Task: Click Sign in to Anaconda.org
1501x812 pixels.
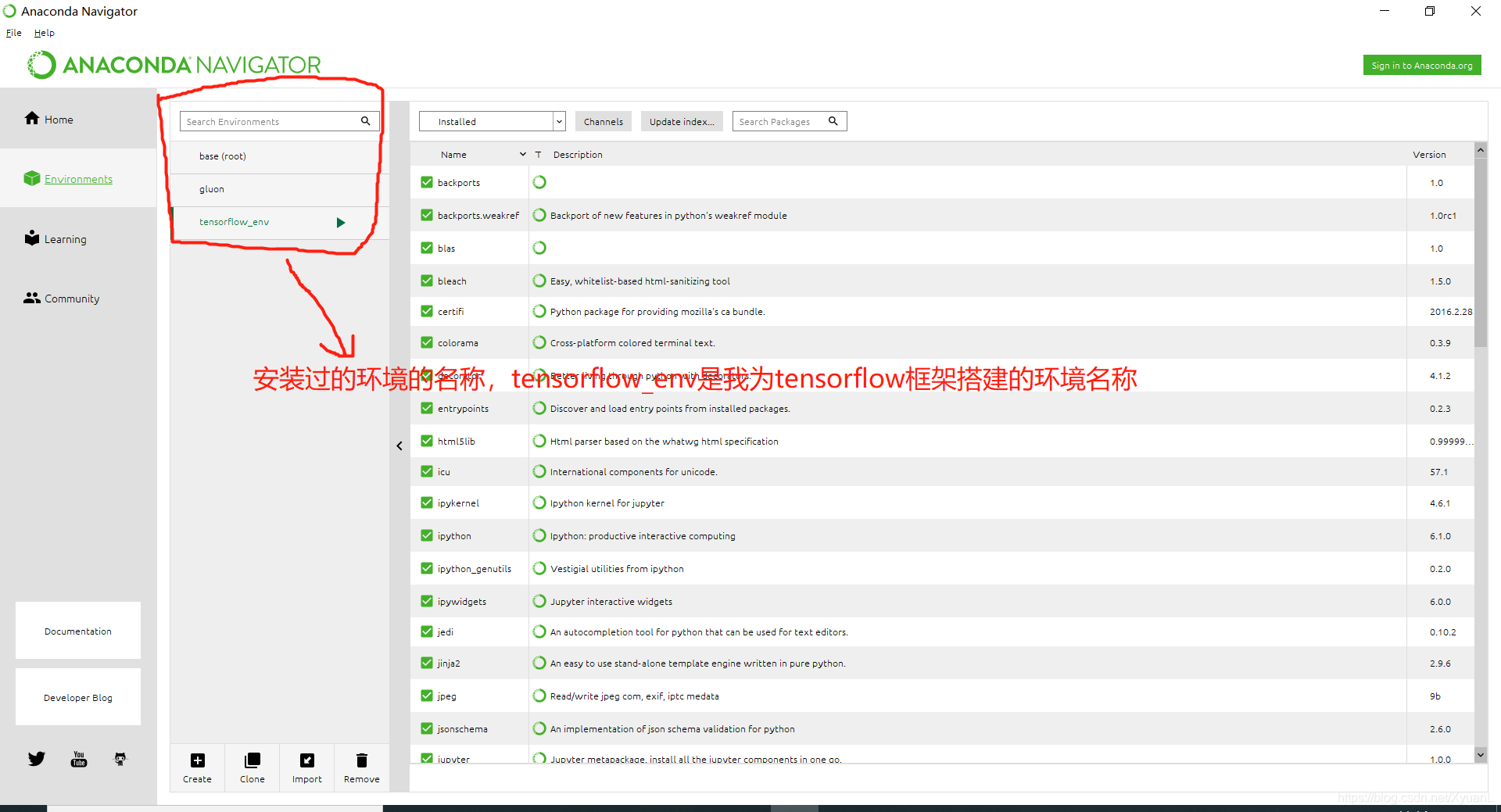Action: [x=1422, y=66]
